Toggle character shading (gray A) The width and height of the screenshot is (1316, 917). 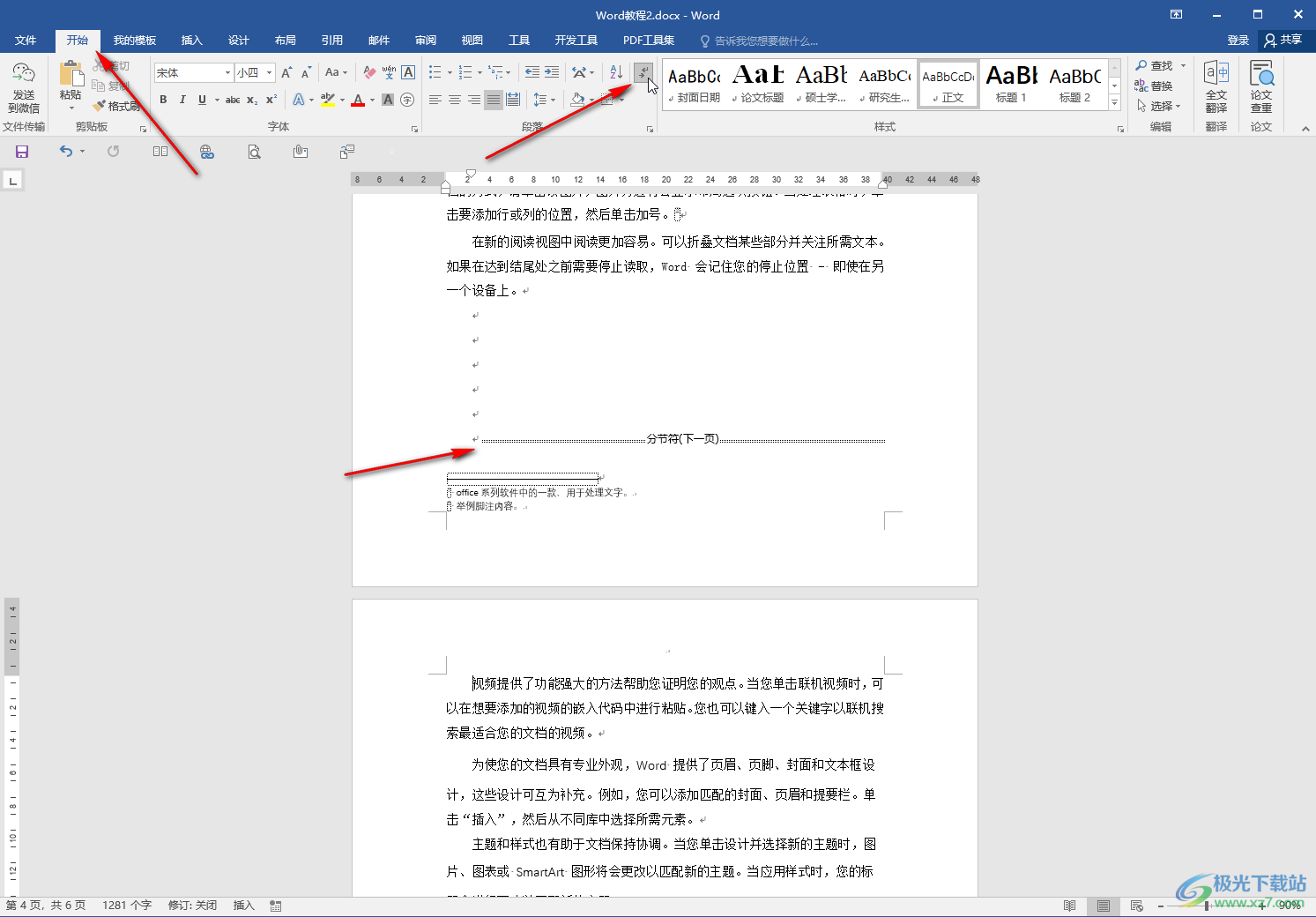click(388, 100)
